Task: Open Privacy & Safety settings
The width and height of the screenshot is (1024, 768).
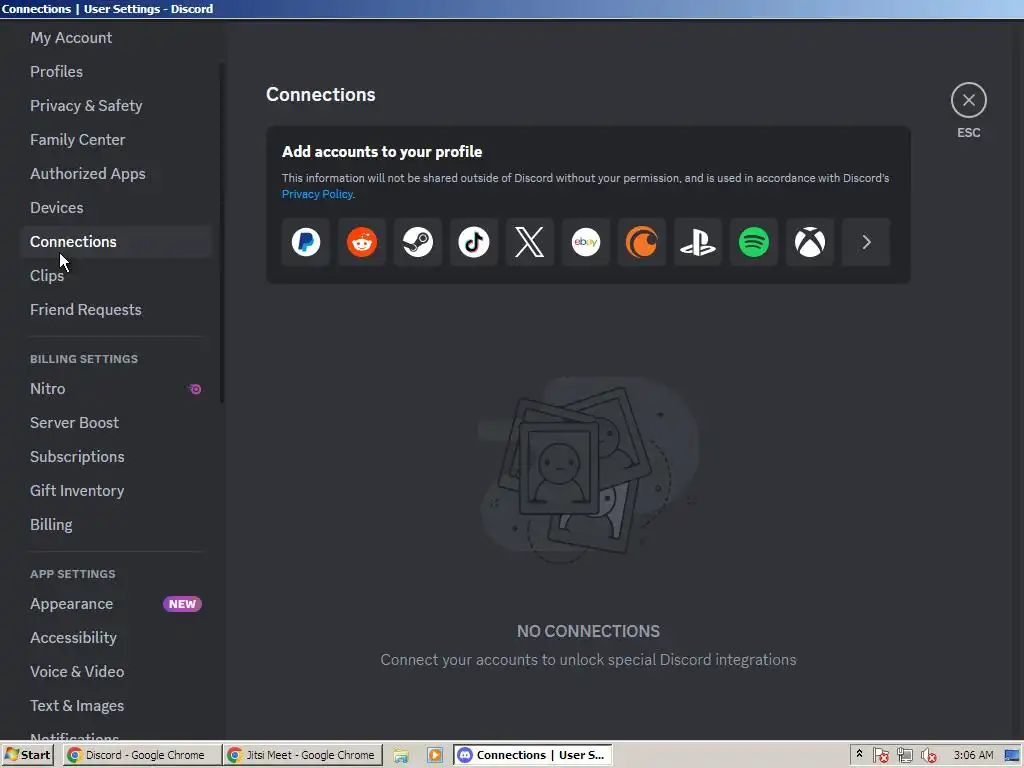Action: click(x=116, y=106)
